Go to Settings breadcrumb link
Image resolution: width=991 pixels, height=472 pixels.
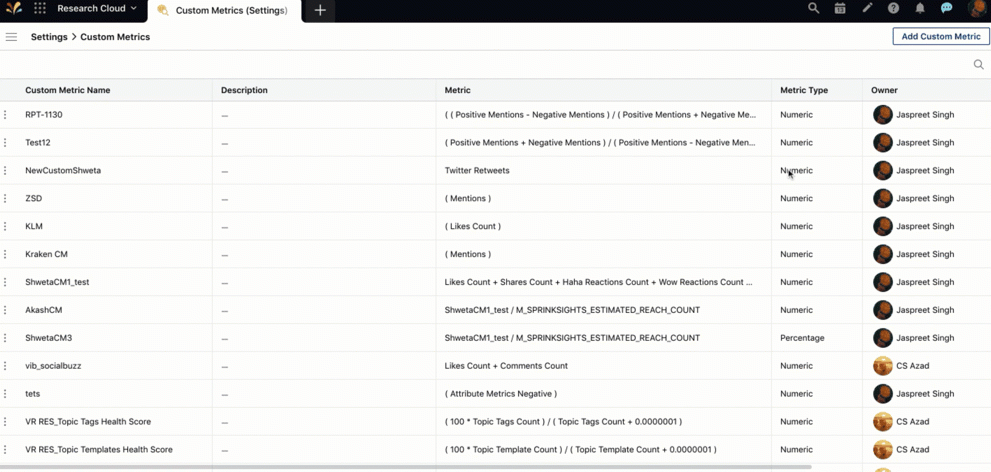coord(49,37)
